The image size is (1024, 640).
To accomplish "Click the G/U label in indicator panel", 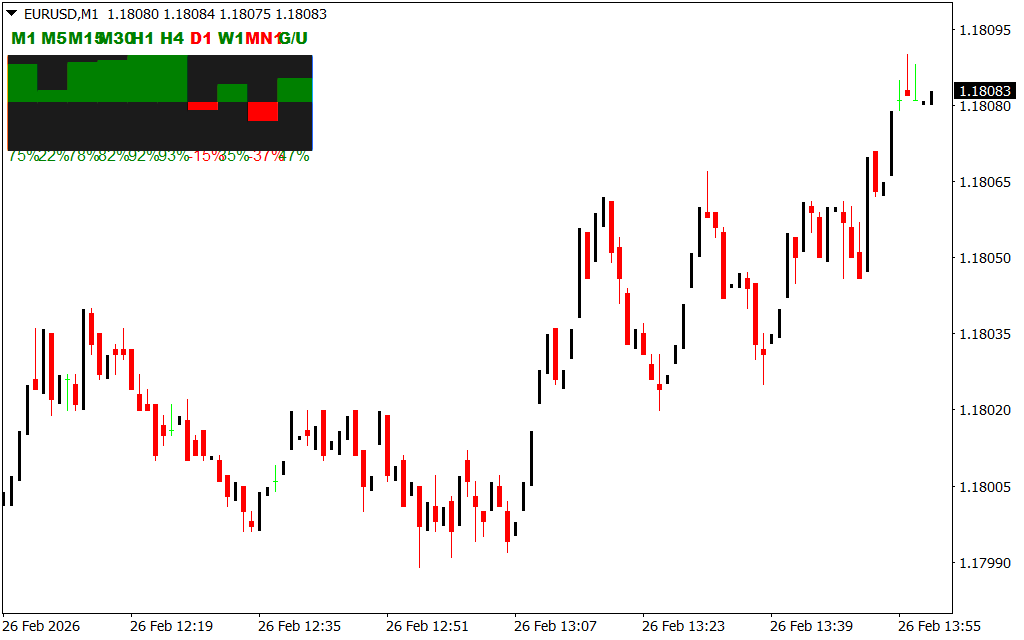I will [296, 38].
